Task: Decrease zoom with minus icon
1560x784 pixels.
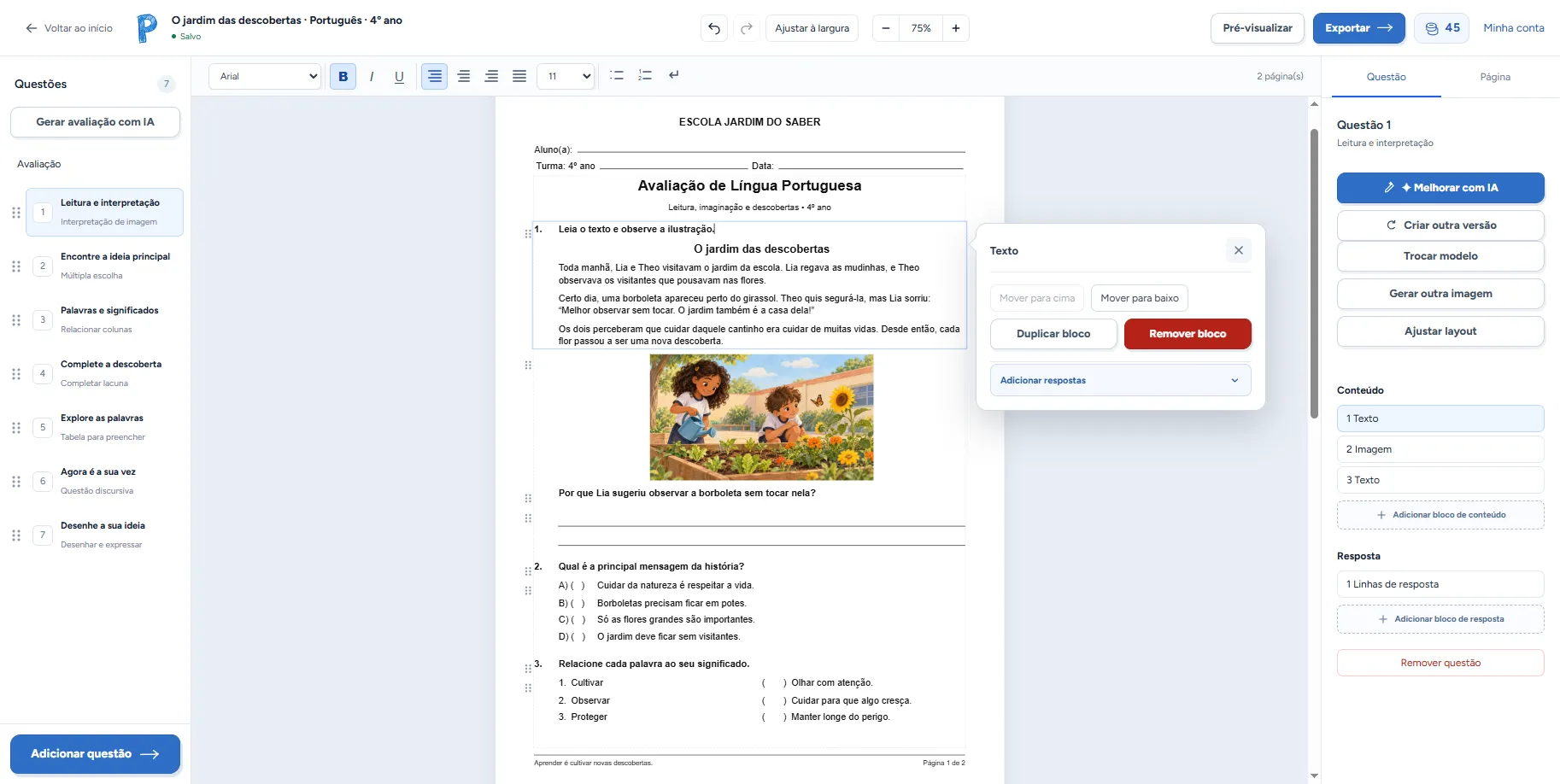Action: [x=886, y=28]
